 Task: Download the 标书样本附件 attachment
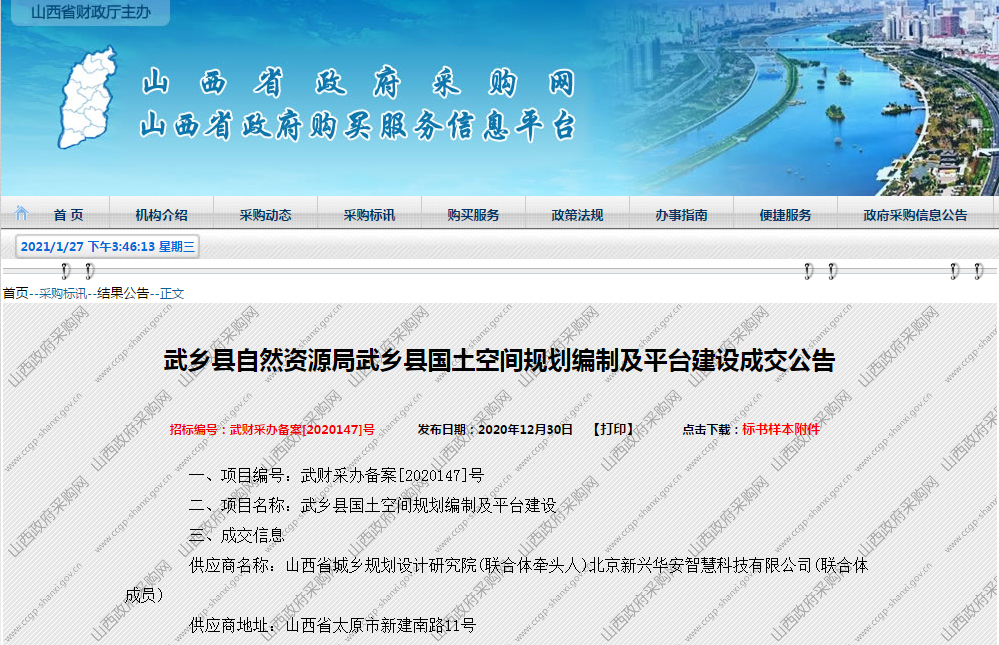point(781,429)
